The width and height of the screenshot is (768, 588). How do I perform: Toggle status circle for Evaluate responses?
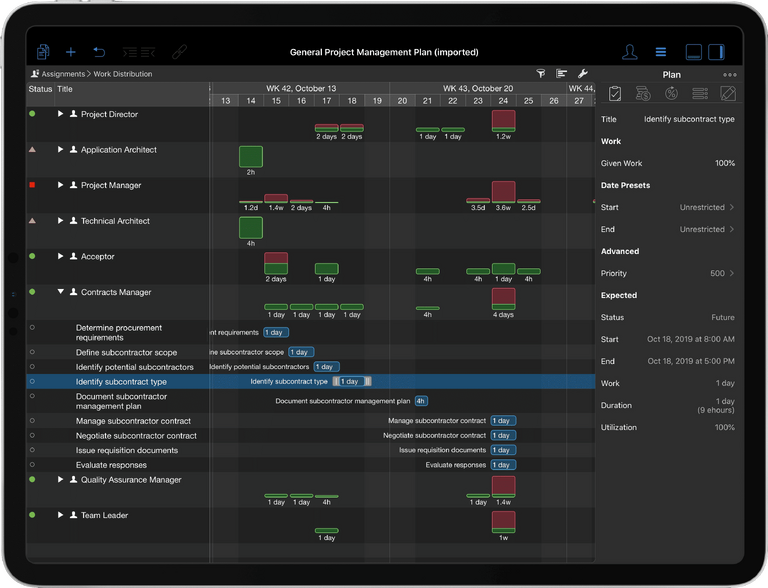32,465
